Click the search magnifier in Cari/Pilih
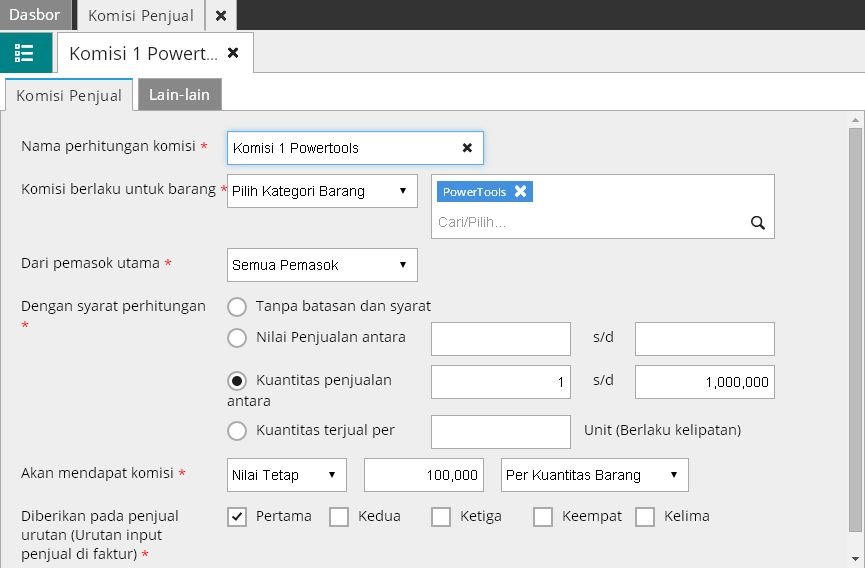The image size is (865, 568). [x=757, y=223]
